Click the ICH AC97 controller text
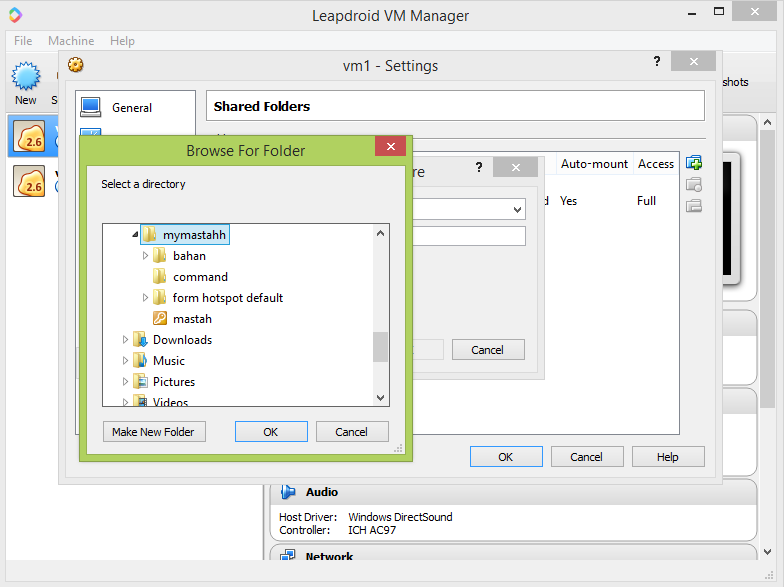 pyautogui.click(x=372, y=530)
